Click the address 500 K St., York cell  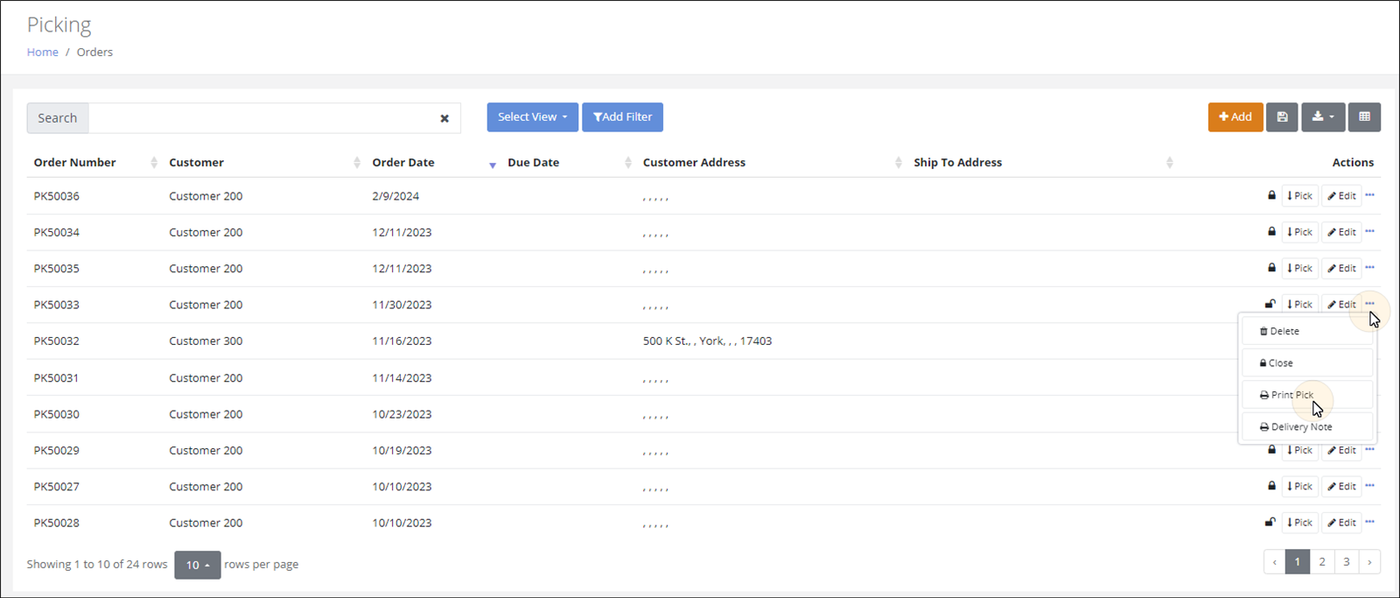pos(707,341)
